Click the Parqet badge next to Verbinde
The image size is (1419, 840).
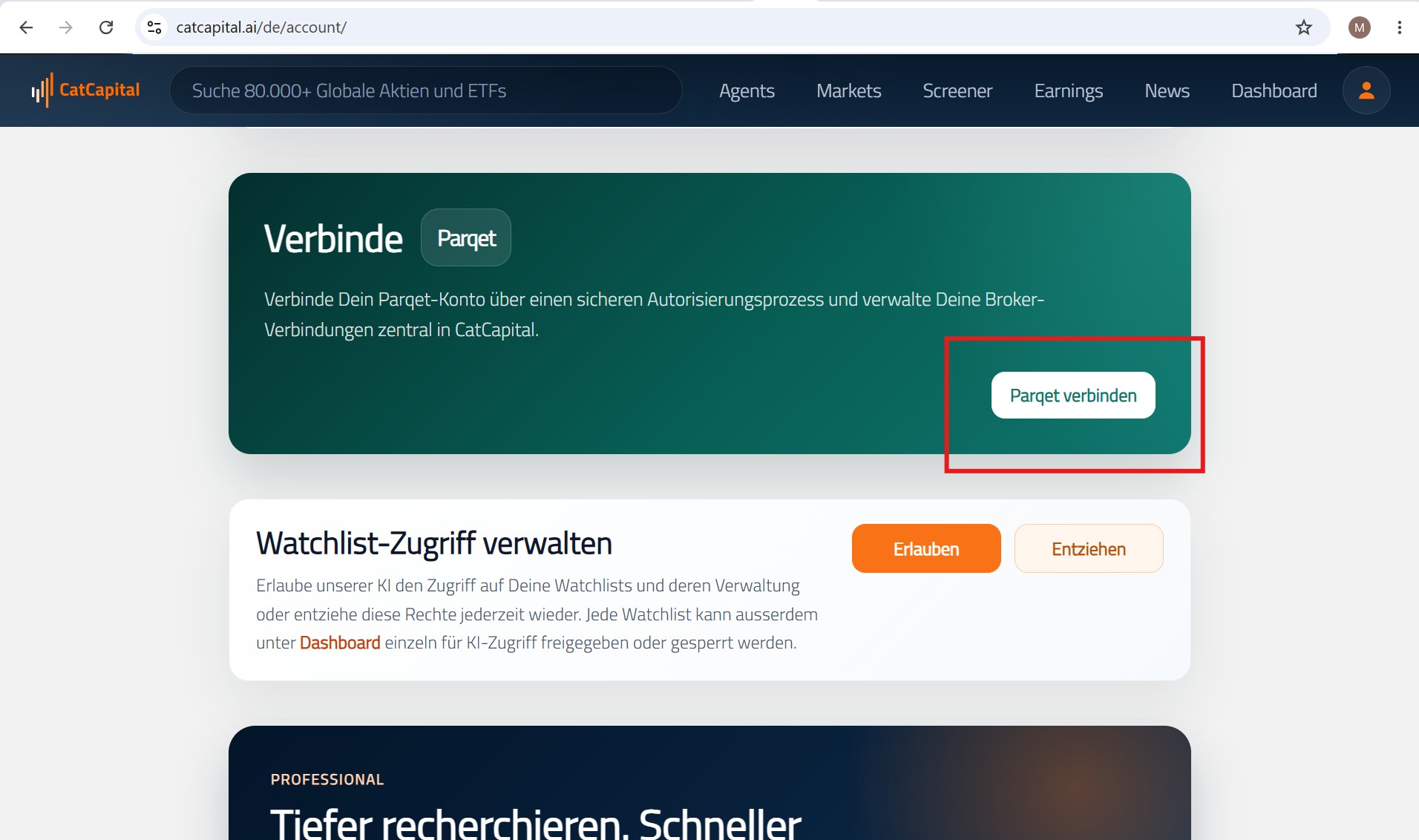tap(466, 237)
